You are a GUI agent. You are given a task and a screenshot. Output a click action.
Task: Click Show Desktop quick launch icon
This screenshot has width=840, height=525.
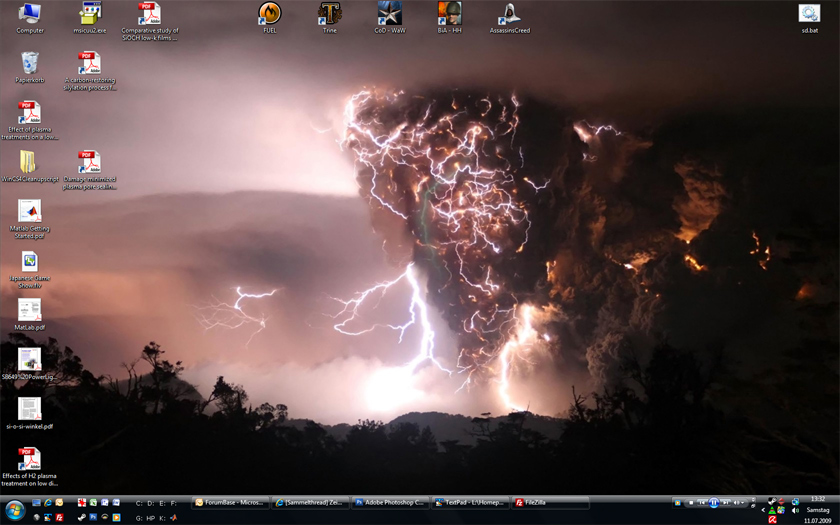tap(36, 502)
